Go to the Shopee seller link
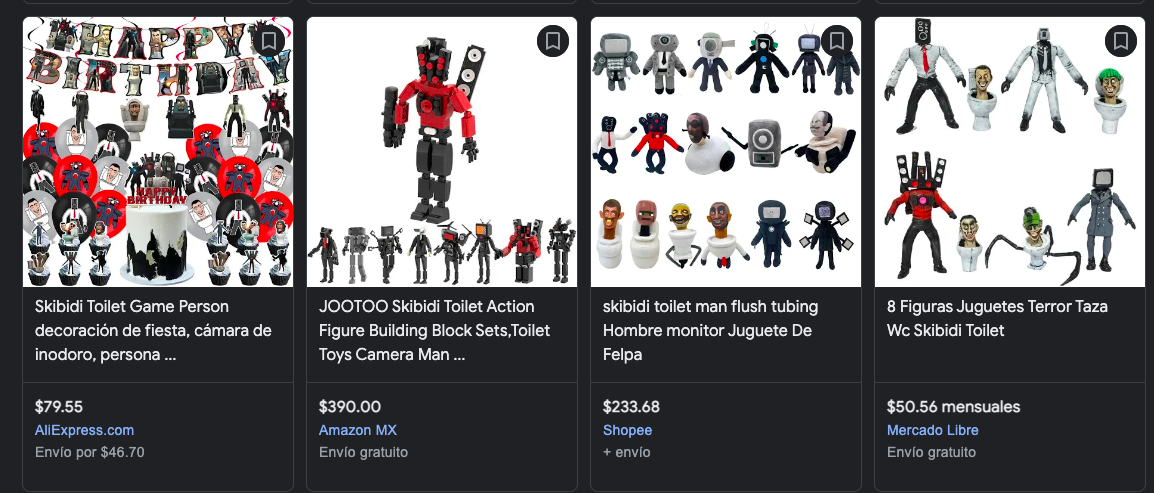Image resolution: width=1154 pixels, height=493 pixels. (x=627, y=430)
